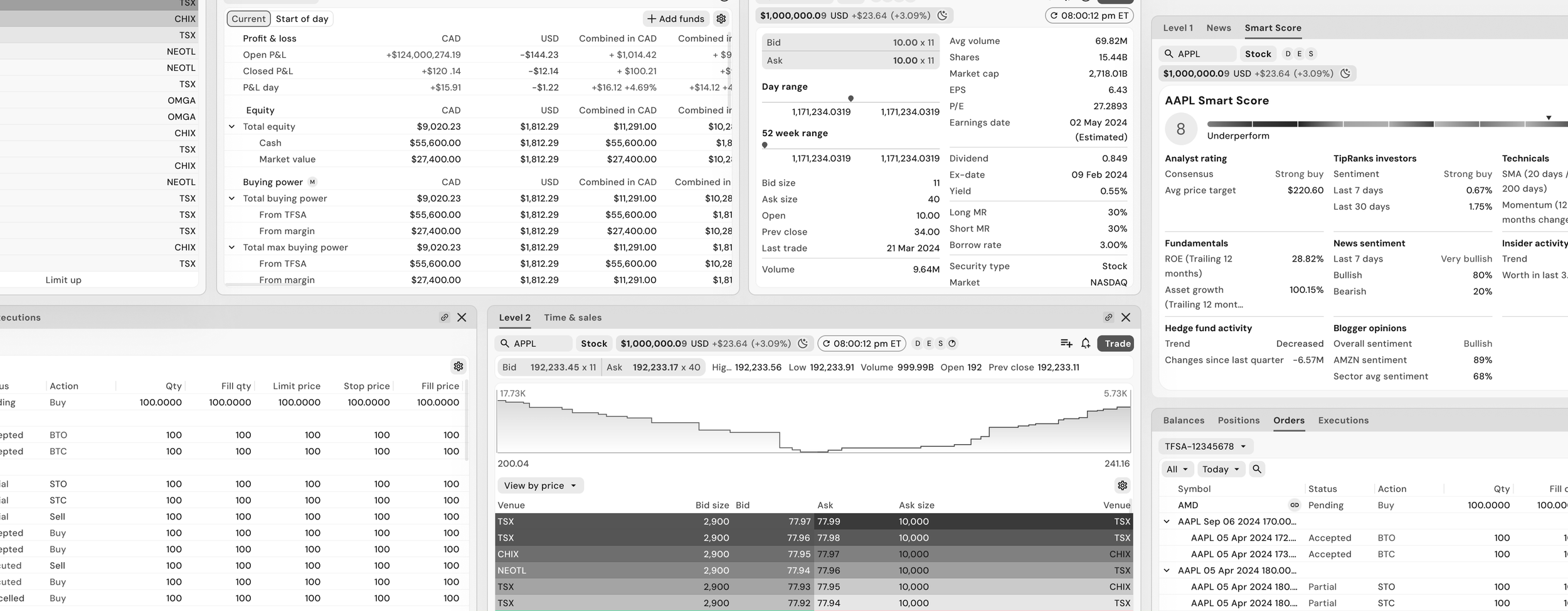Screen dimensions: 1568x611
Task: Collapse the Total buying power row
Action: click(232, 198)
